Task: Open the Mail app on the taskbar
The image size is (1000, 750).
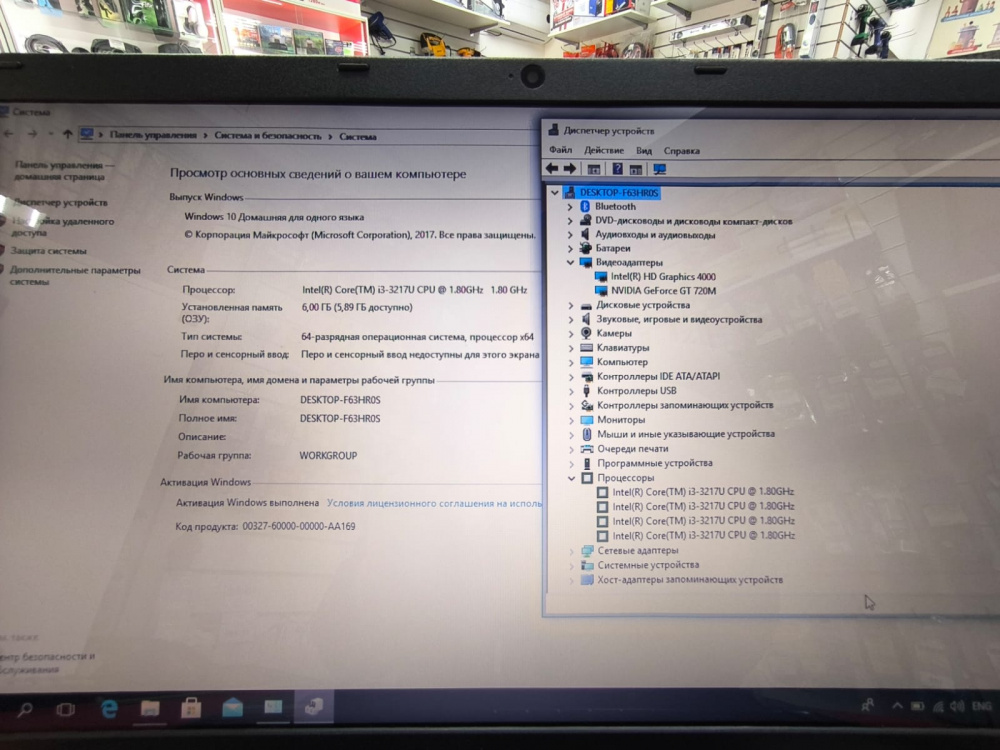Action: click(232, 708)
